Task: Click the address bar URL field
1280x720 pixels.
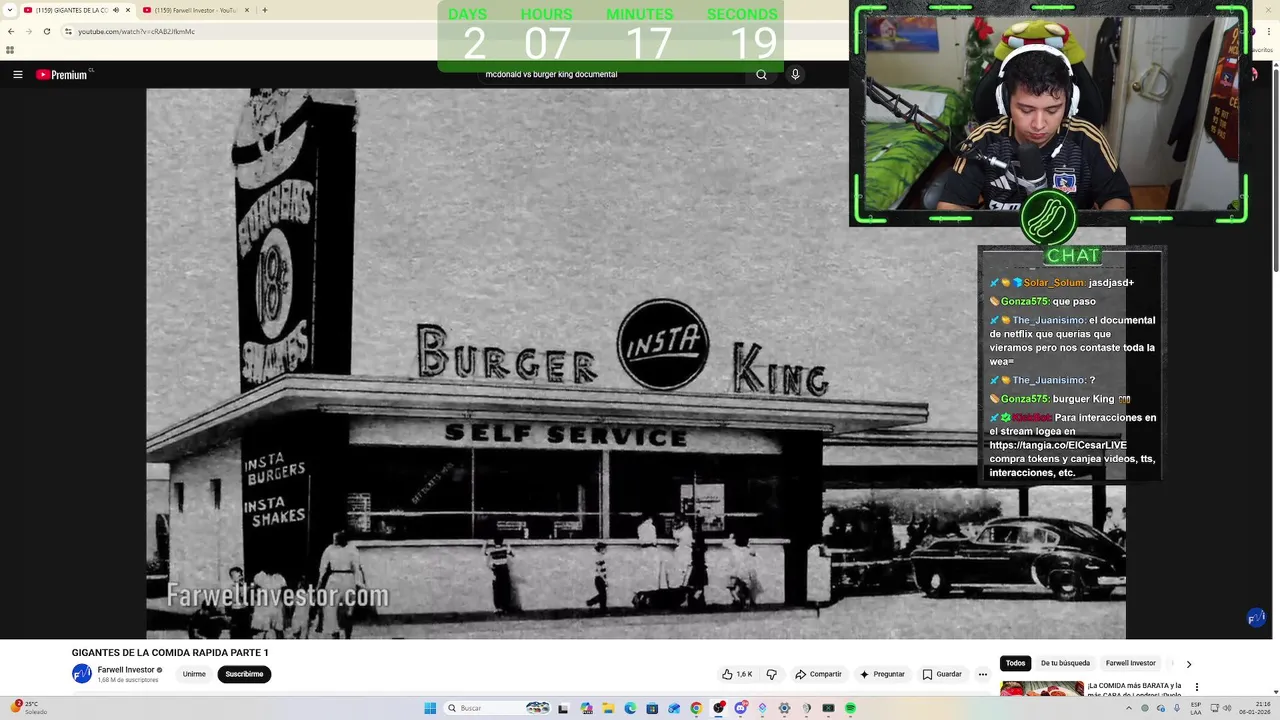Action: [x=250, y=31]
